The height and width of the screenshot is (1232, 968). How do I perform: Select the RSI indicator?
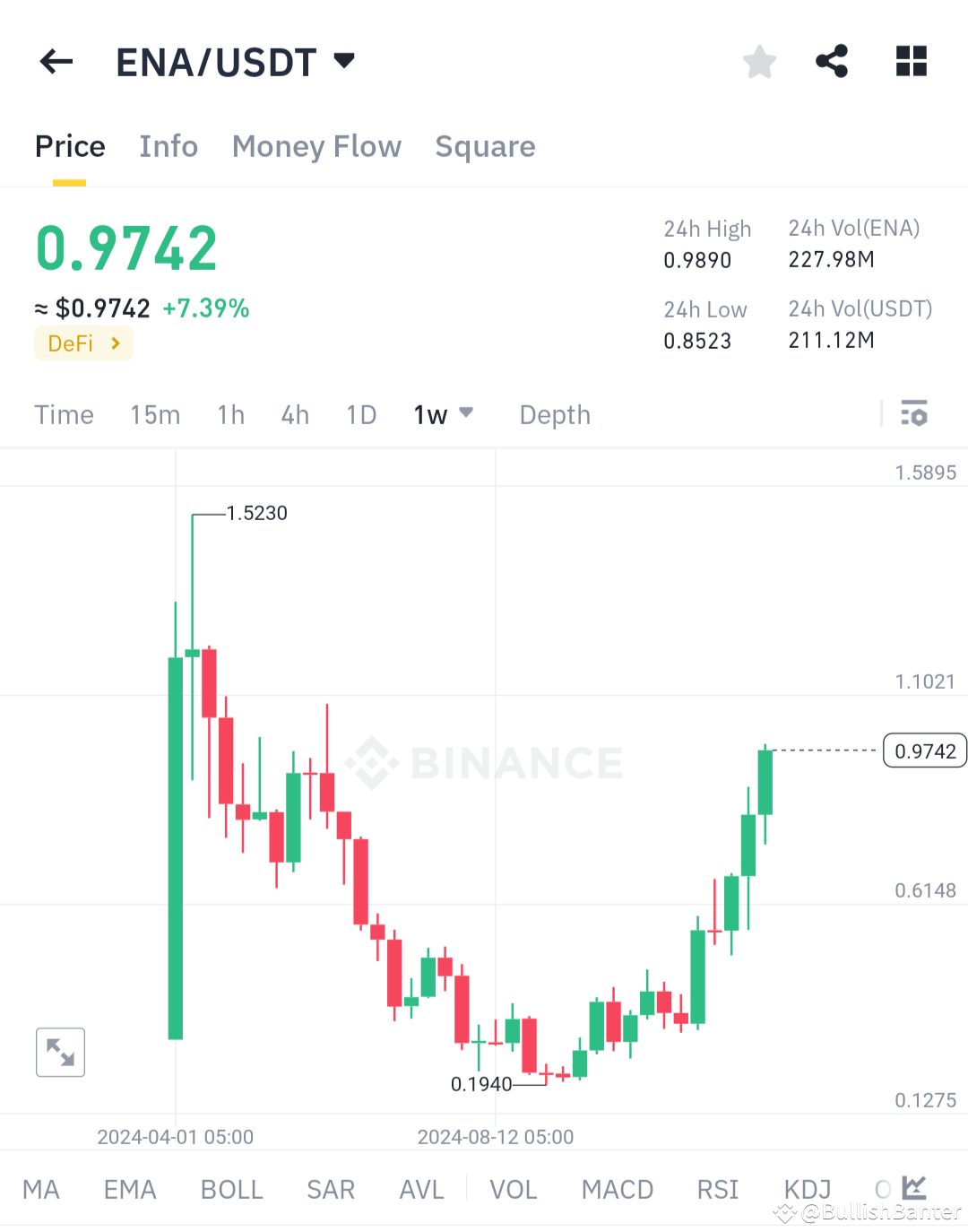(x=717, y=1188)
